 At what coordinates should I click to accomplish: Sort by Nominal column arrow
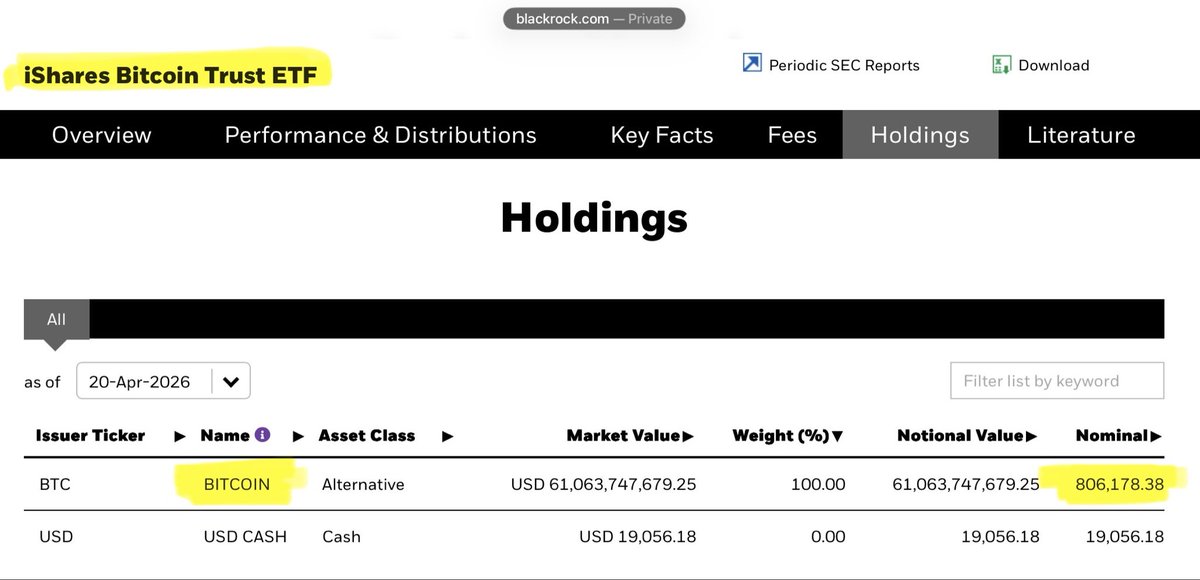click(x=1156, y=436)
